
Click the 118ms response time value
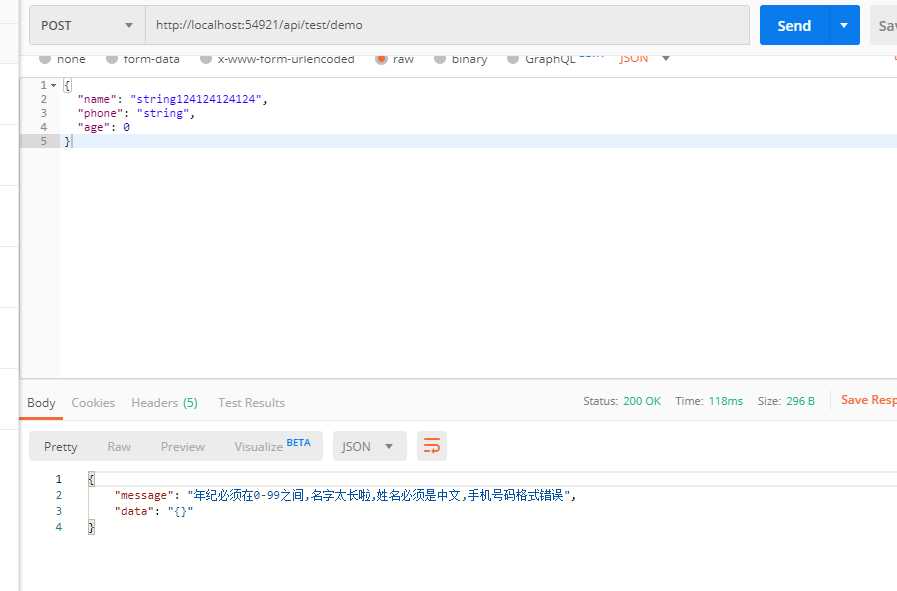click(726, 401)
